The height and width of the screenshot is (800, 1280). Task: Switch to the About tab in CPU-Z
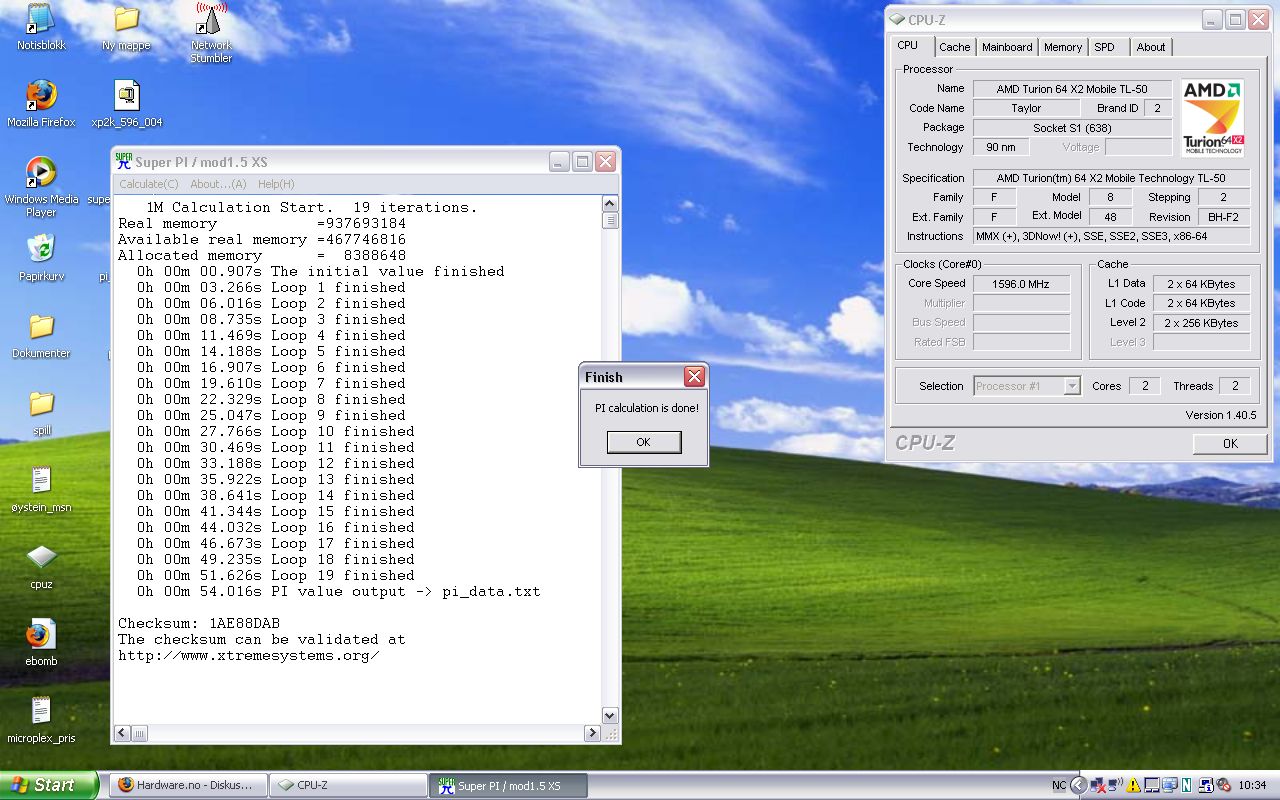1151,47
